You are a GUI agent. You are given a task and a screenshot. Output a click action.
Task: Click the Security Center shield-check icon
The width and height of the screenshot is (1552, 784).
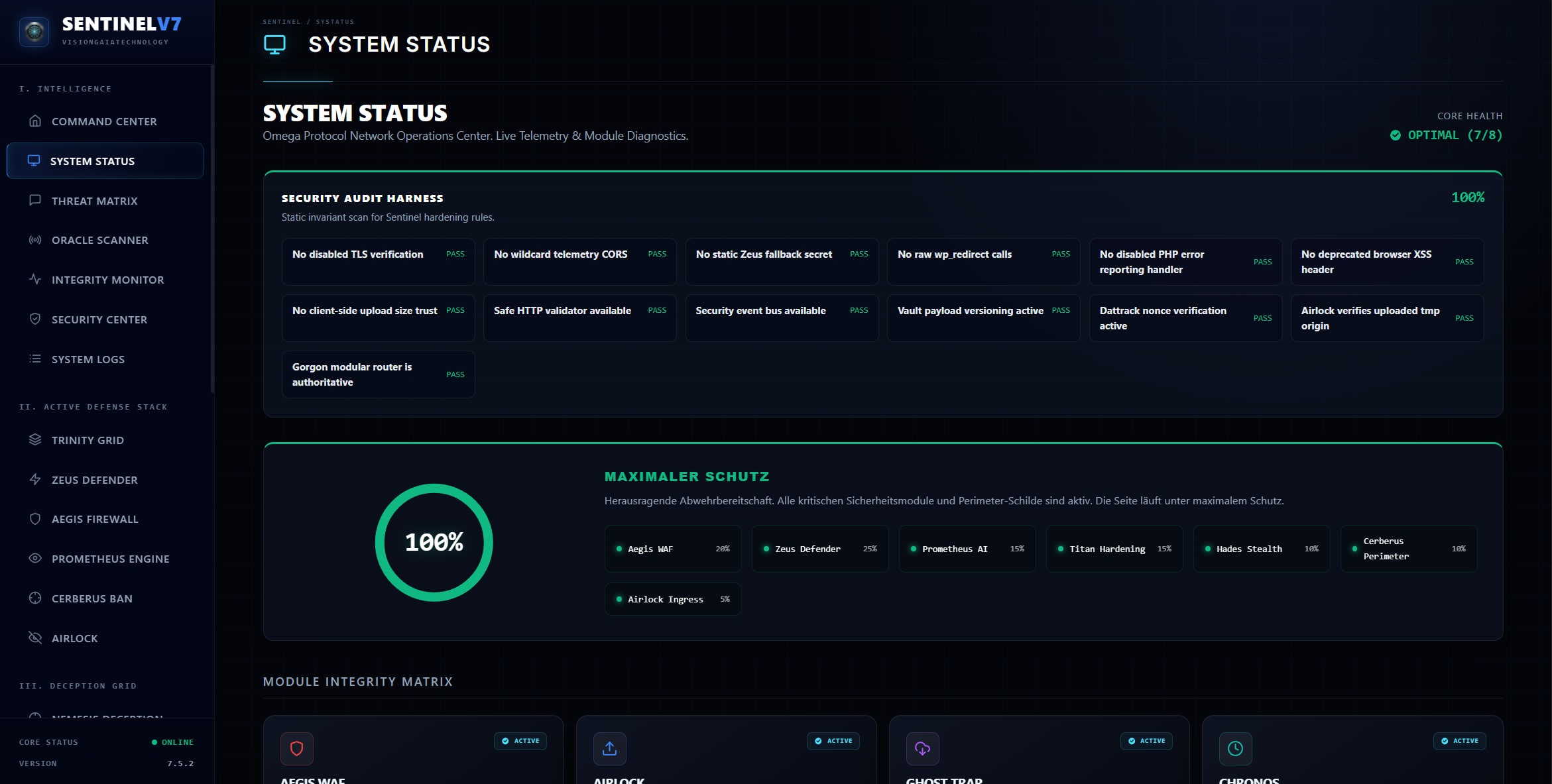tap(35, 319)
